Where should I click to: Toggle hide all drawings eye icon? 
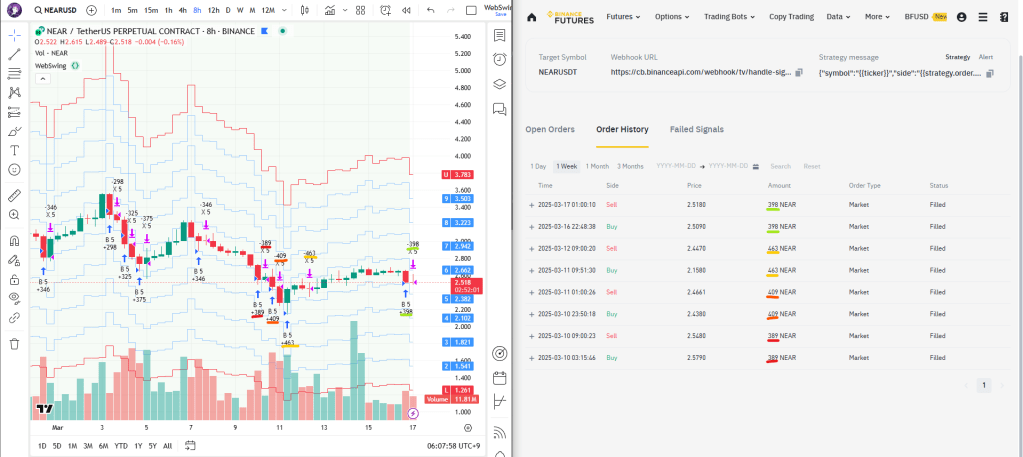[x=15, y=298]
